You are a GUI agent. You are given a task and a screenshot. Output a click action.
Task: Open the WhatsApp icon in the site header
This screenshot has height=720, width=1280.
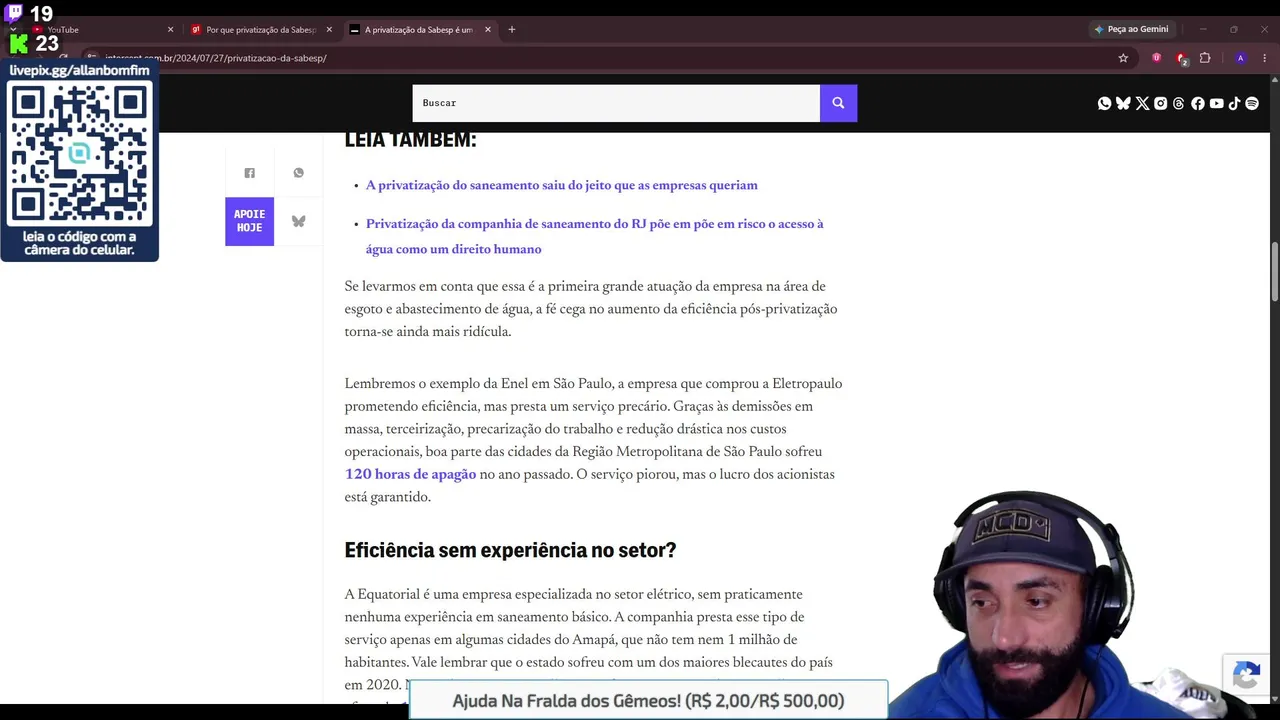click(1104, 103)
